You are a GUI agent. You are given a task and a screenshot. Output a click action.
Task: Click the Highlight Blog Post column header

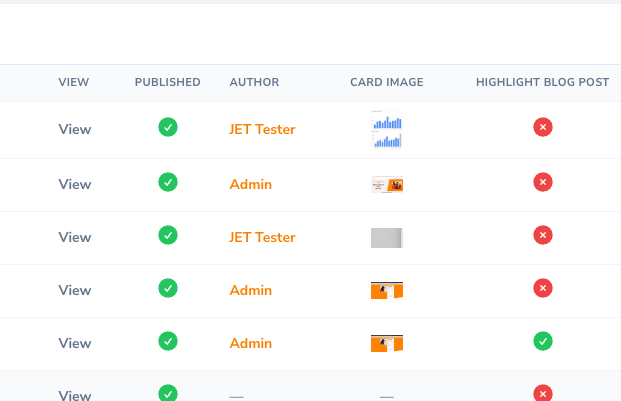tap(542, 82)
